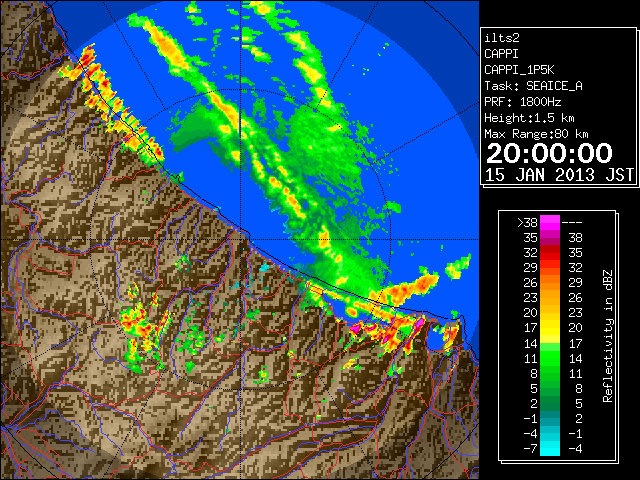Click the 'Height:1.5 km' text
Viewport: 640px width, 480px height.
click(x=529, y=118)
